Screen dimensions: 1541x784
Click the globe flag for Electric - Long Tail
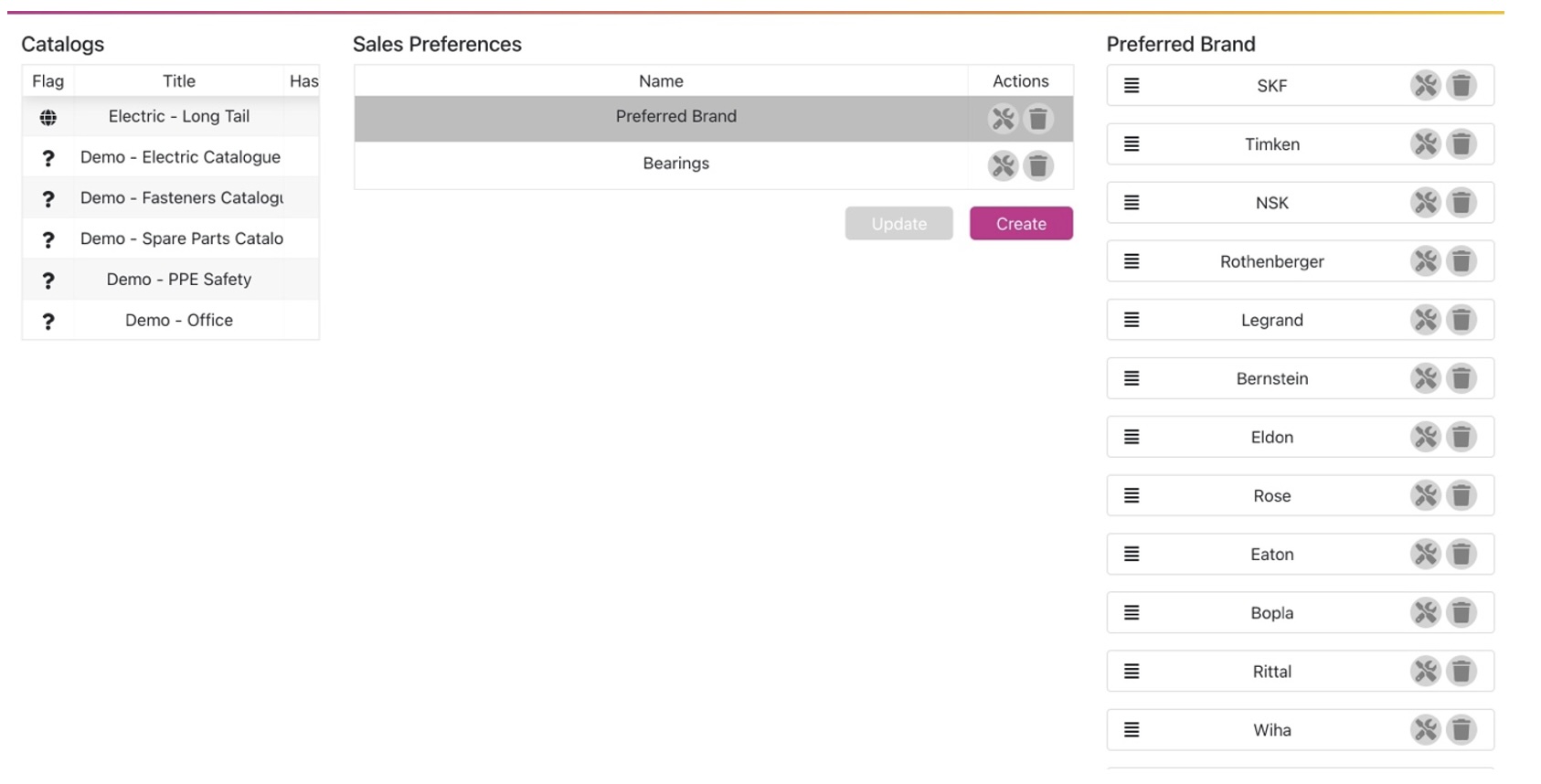[x=48, y=117]
